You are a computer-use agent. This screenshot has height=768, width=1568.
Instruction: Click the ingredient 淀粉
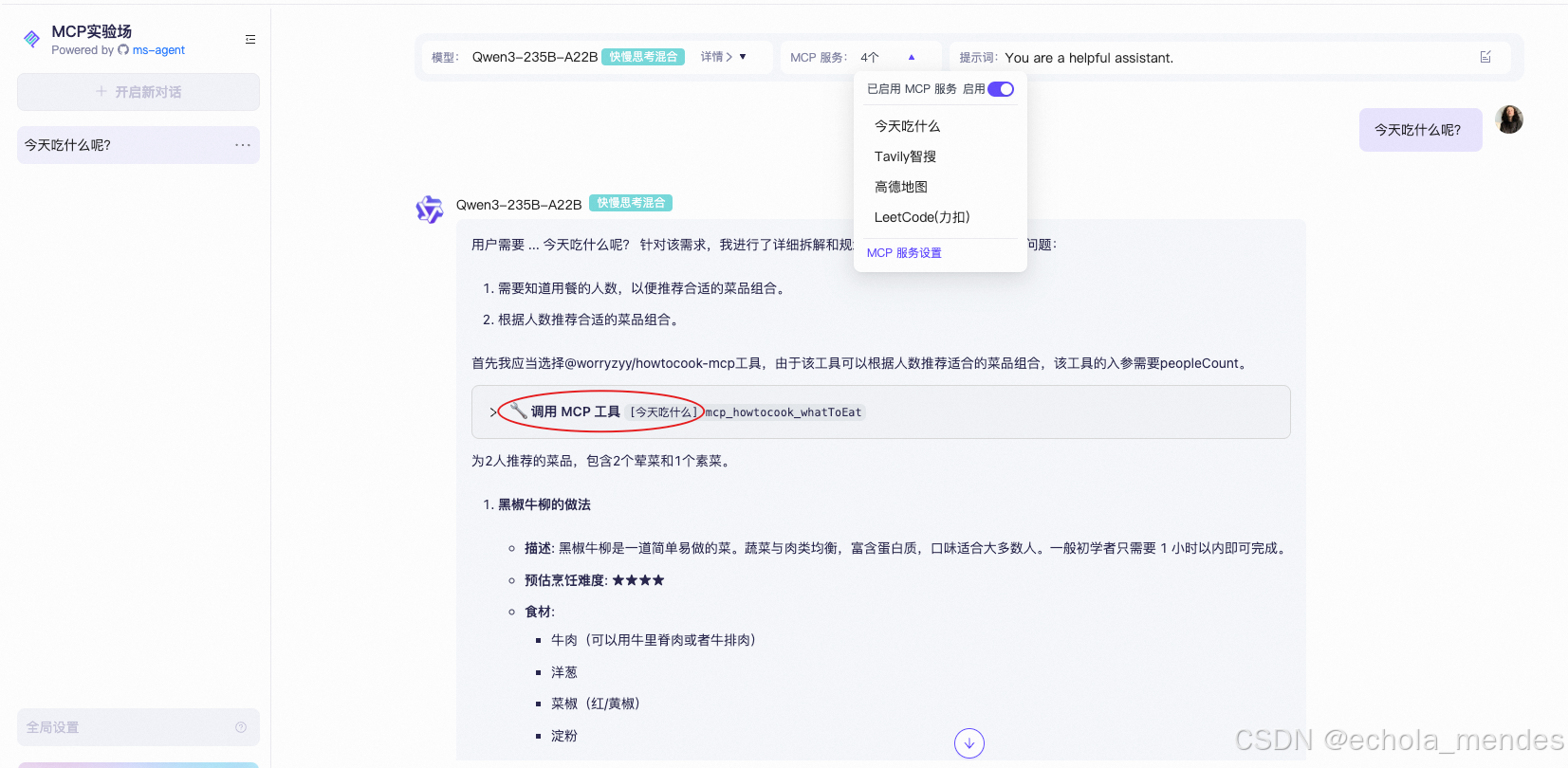click(564, 736)
